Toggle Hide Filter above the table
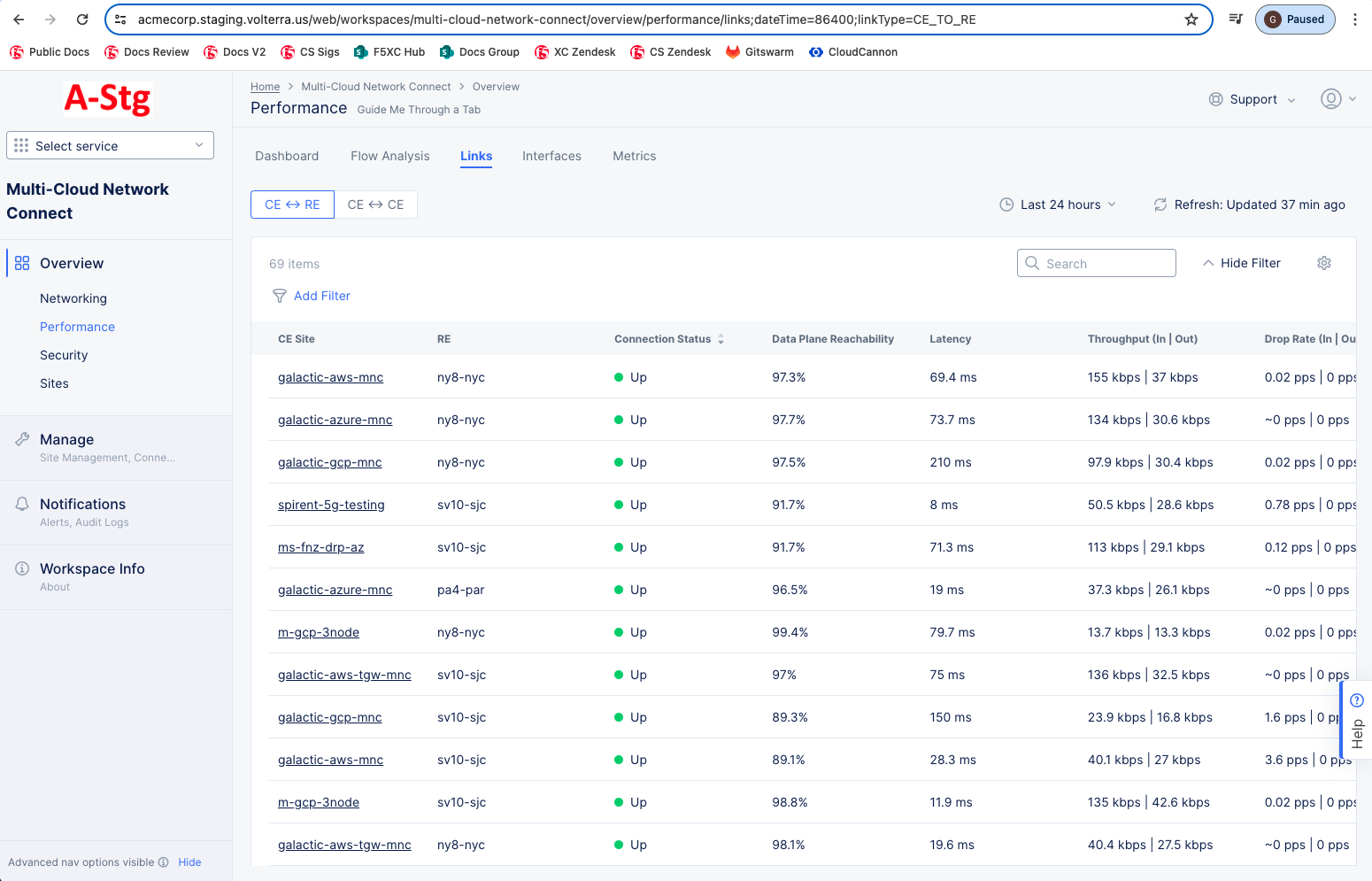Screen dimensions: 1372x881 click(x=1242, y=263)
